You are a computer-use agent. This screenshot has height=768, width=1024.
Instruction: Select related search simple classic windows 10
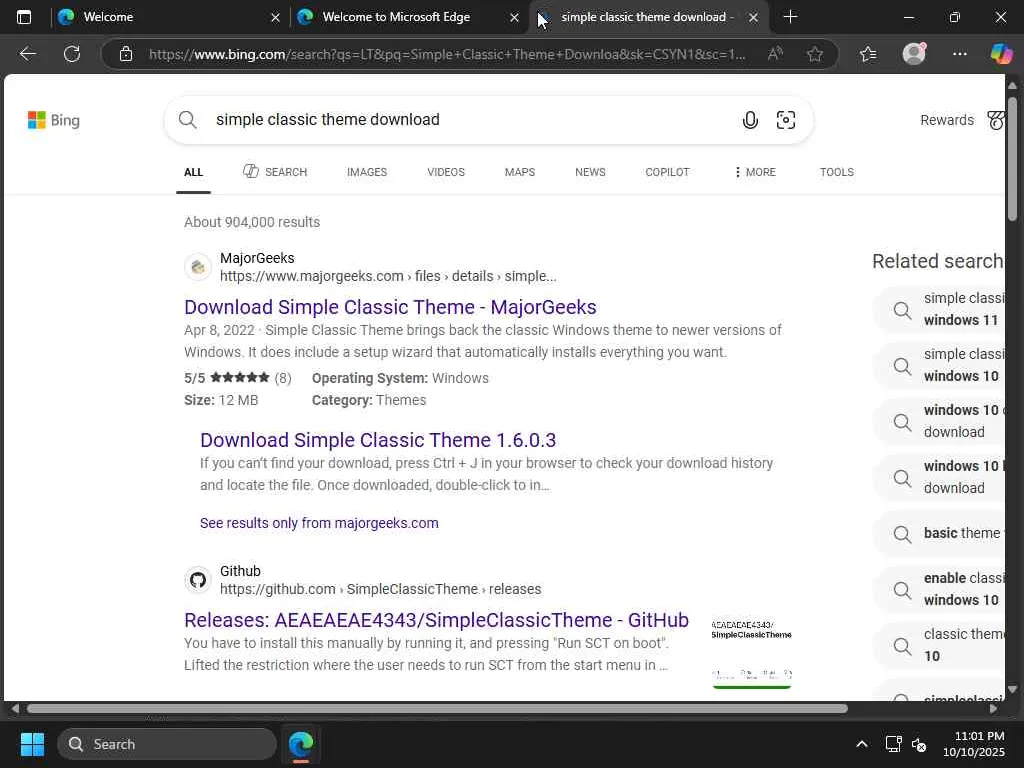click(x=940, y=365)
